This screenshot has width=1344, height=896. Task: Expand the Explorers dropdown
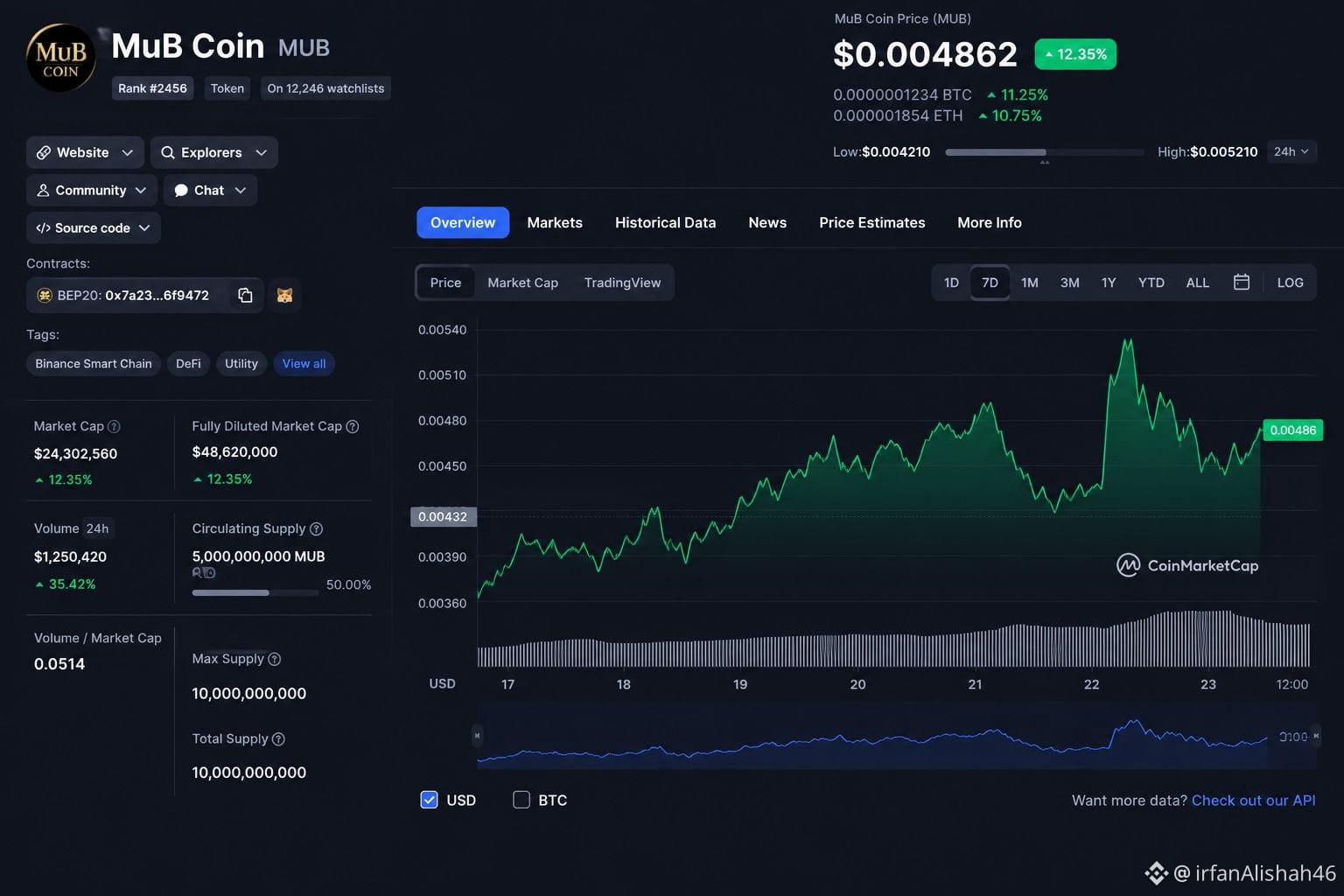tap(261, 152)
